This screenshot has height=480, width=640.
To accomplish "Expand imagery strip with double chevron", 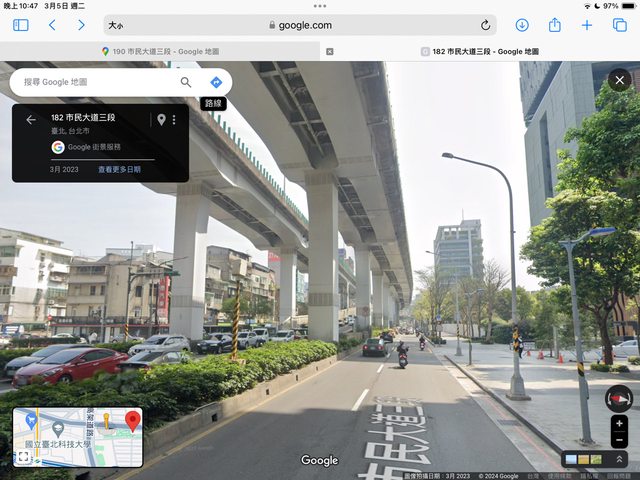I will pos(619,459).
